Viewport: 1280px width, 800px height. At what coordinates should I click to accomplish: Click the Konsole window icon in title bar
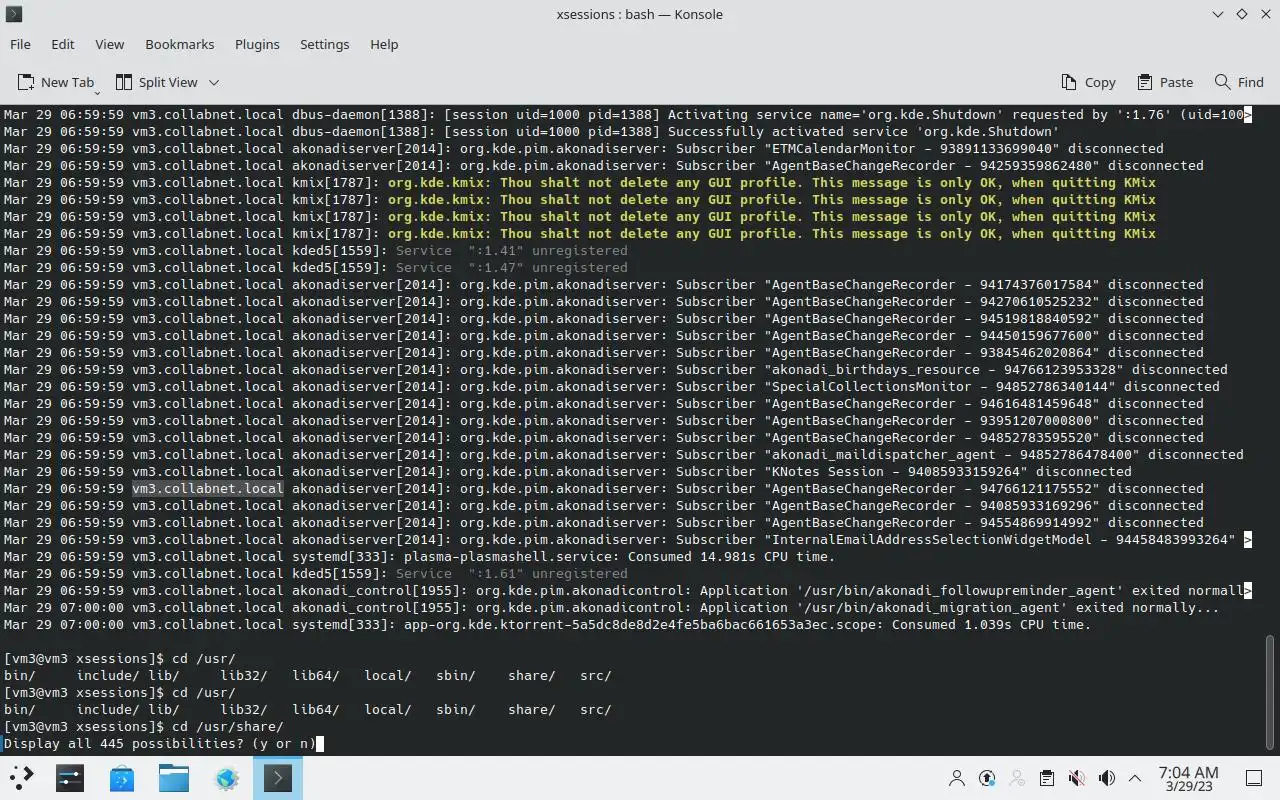point(14,14)
